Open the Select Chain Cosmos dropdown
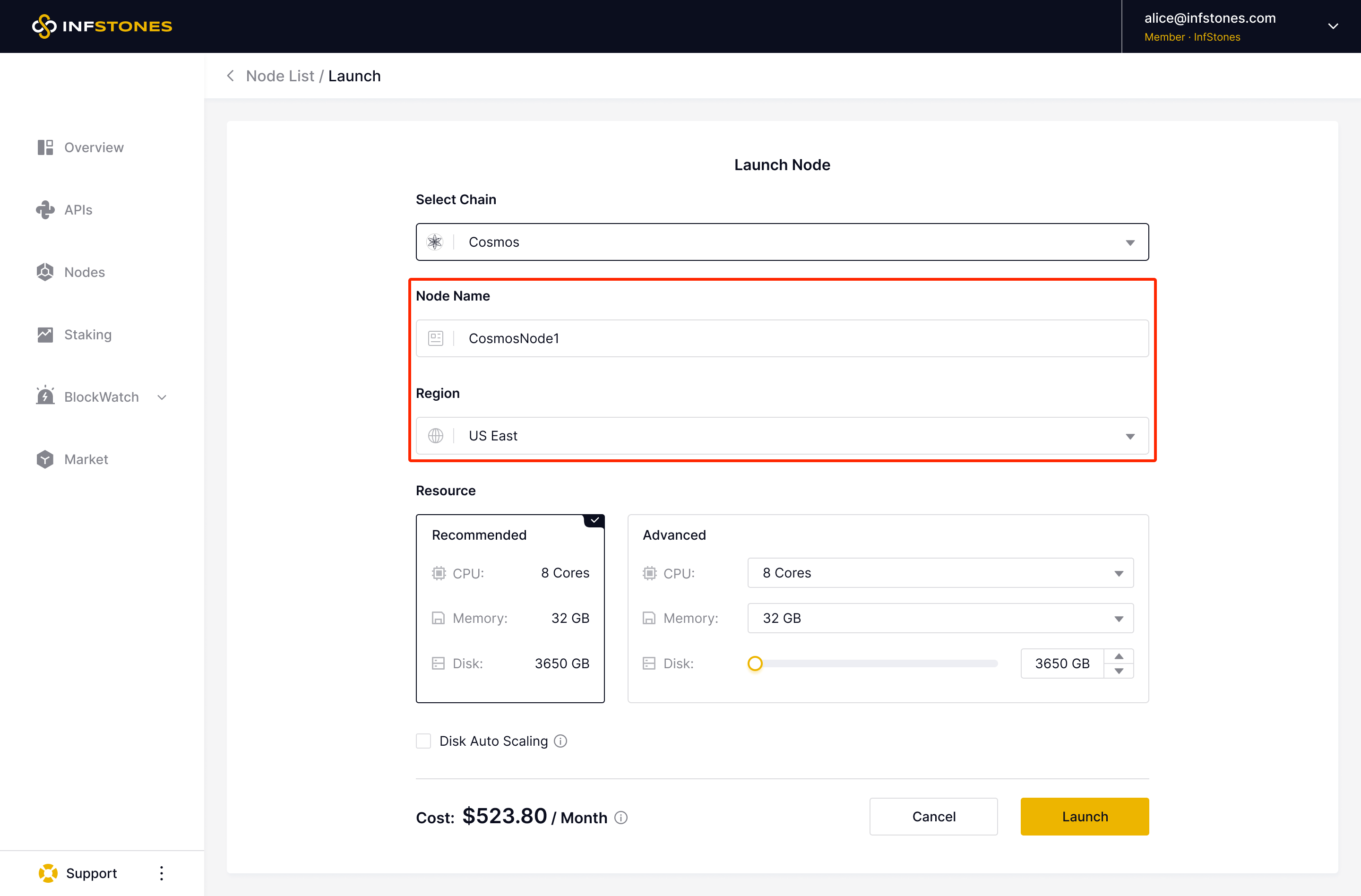The image size is (1361, 896). 782,242
